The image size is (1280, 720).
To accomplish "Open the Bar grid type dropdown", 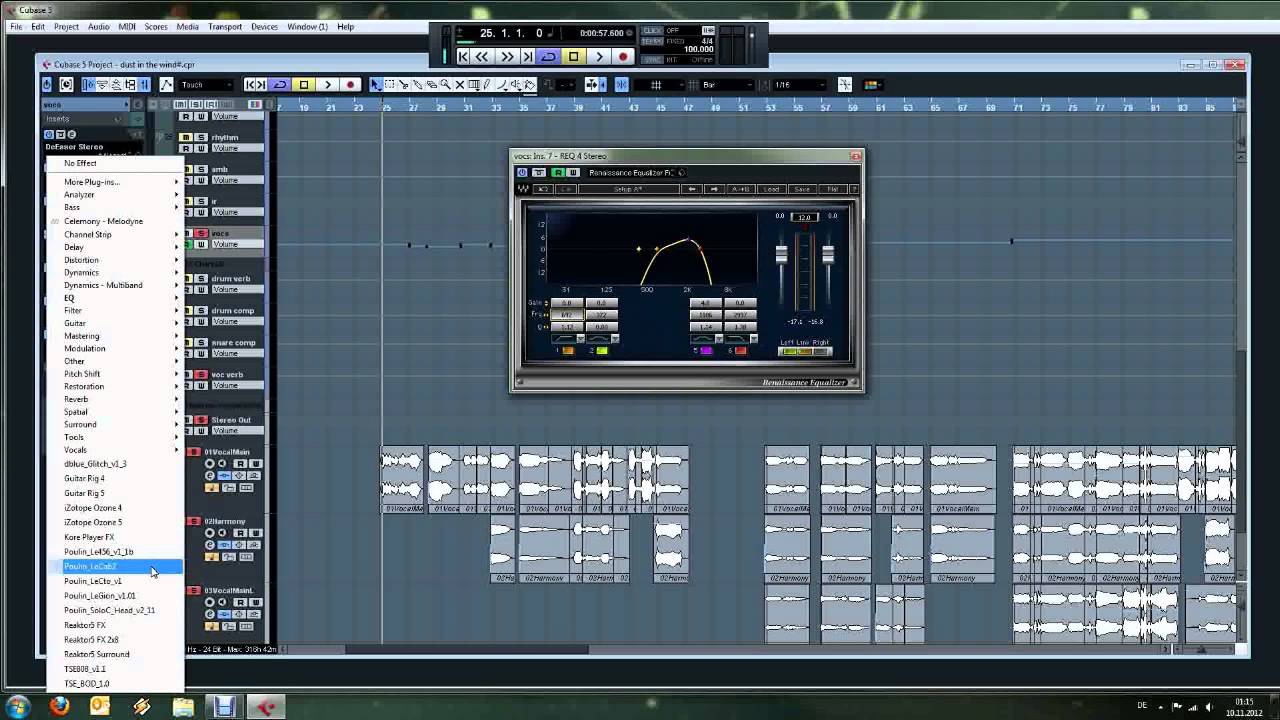I will pos(726,85).
